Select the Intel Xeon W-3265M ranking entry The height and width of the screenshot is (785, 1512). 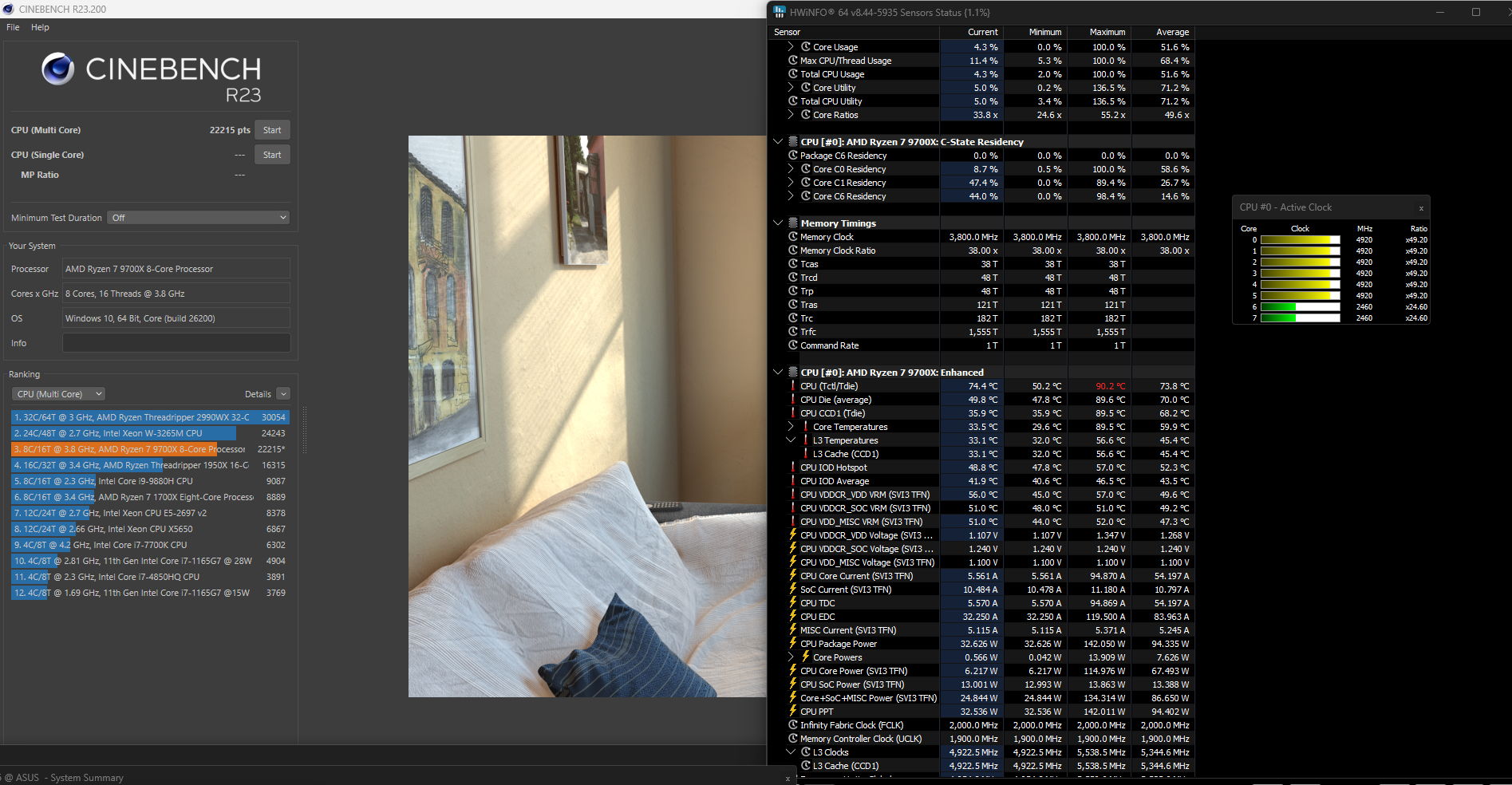[150, 433]
